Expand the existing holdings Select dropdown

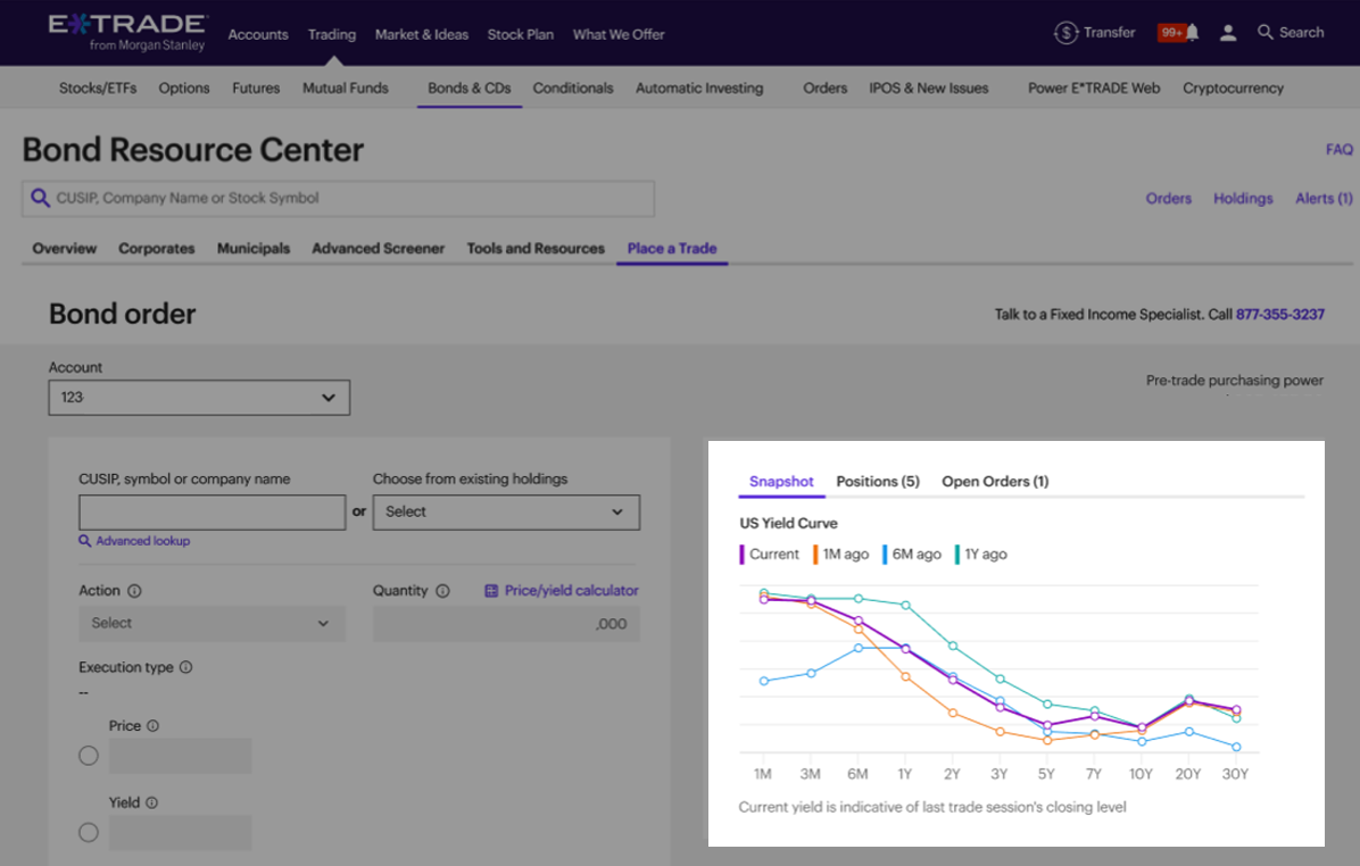(505, 512)
